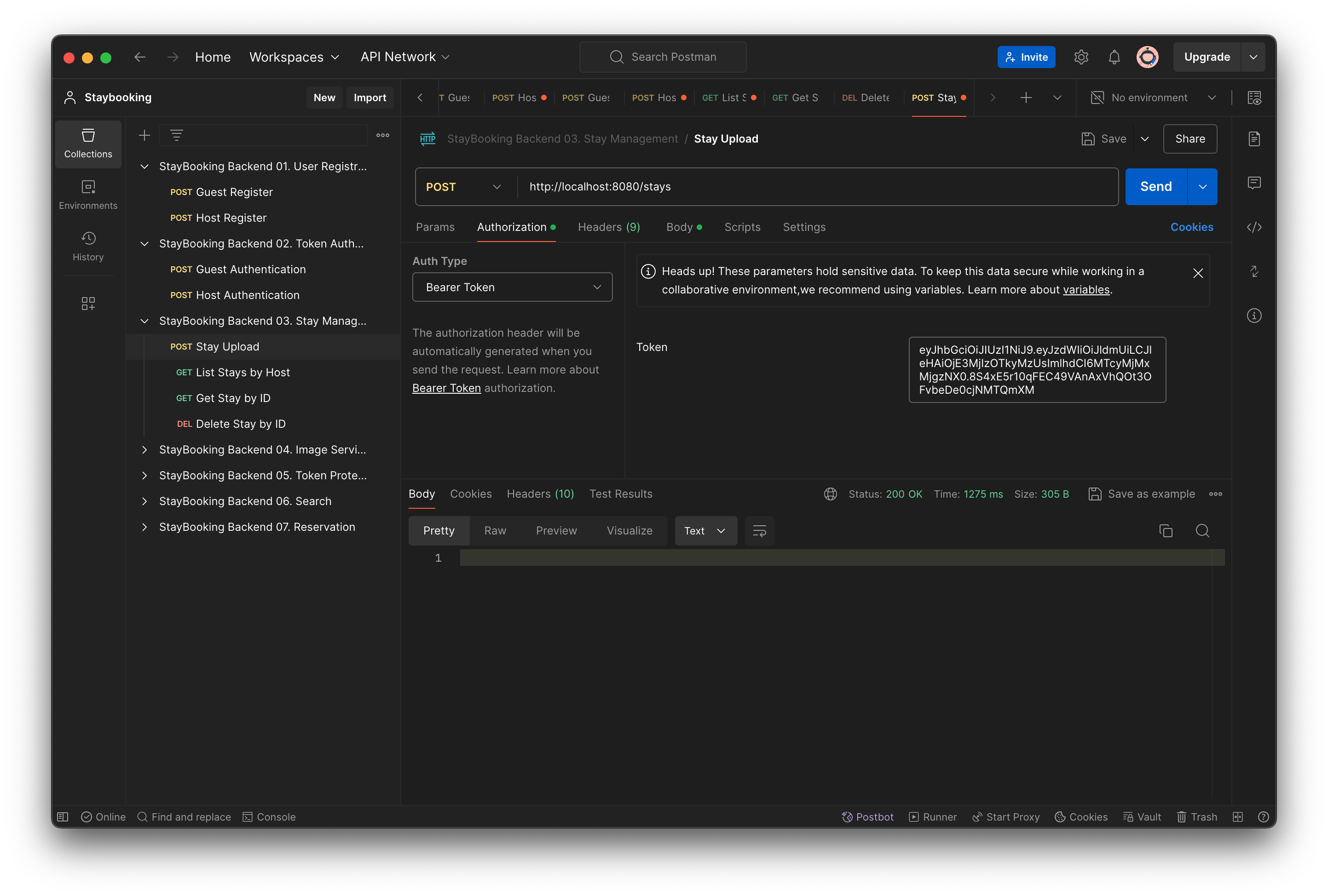Image resolution: width=1328 pixels, height=896 pixels.
Task: Open the Environments panel
Action: point(88,194)
